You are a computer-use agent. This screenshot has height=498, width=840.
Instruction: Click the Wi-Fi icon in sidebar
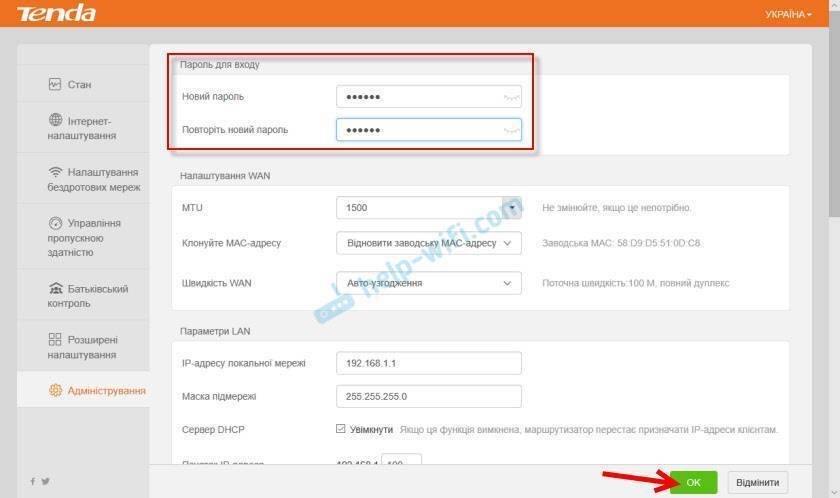(x=55, y=172)
